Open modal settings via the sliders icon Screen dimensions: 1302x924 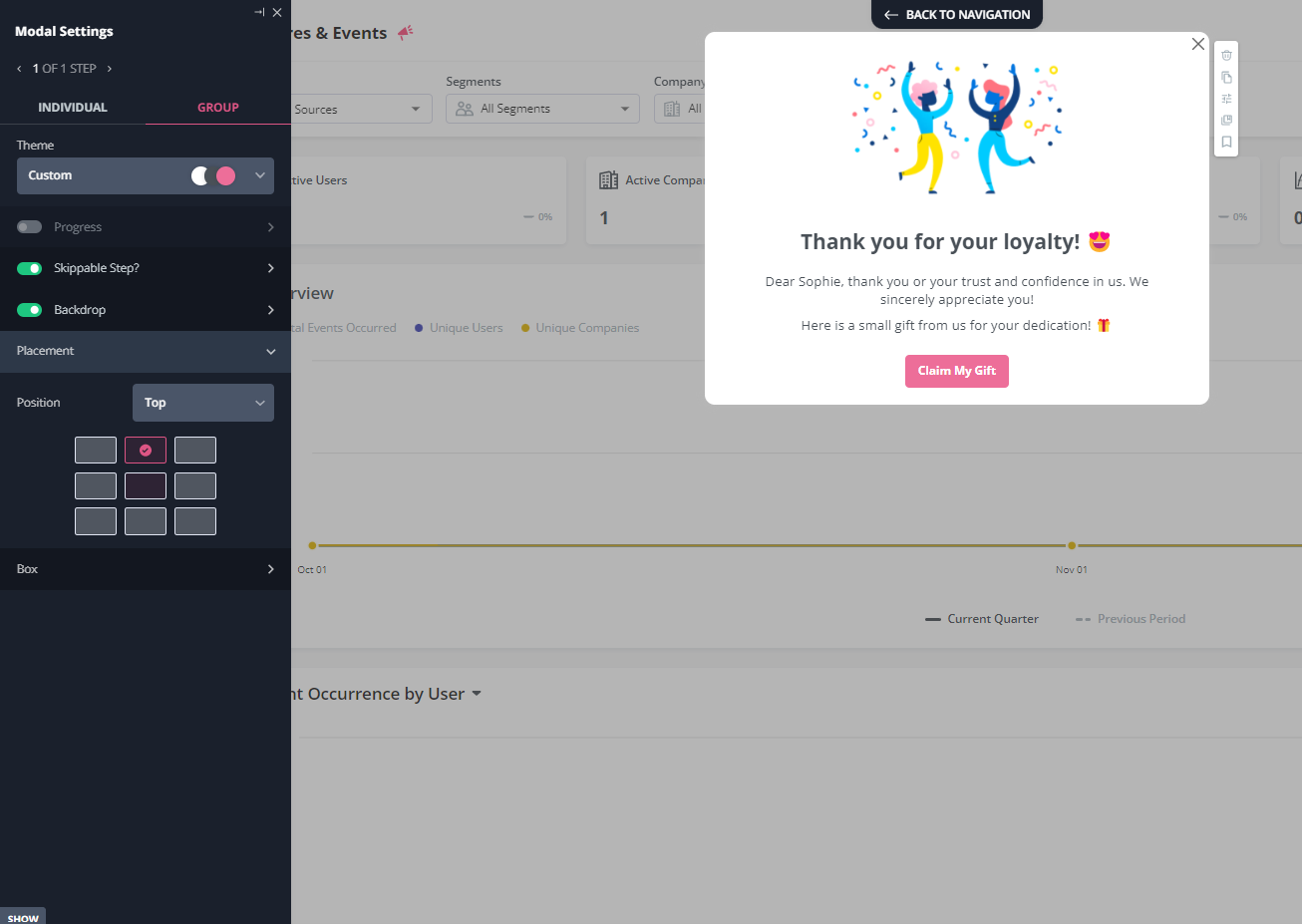coord(1226,99)
